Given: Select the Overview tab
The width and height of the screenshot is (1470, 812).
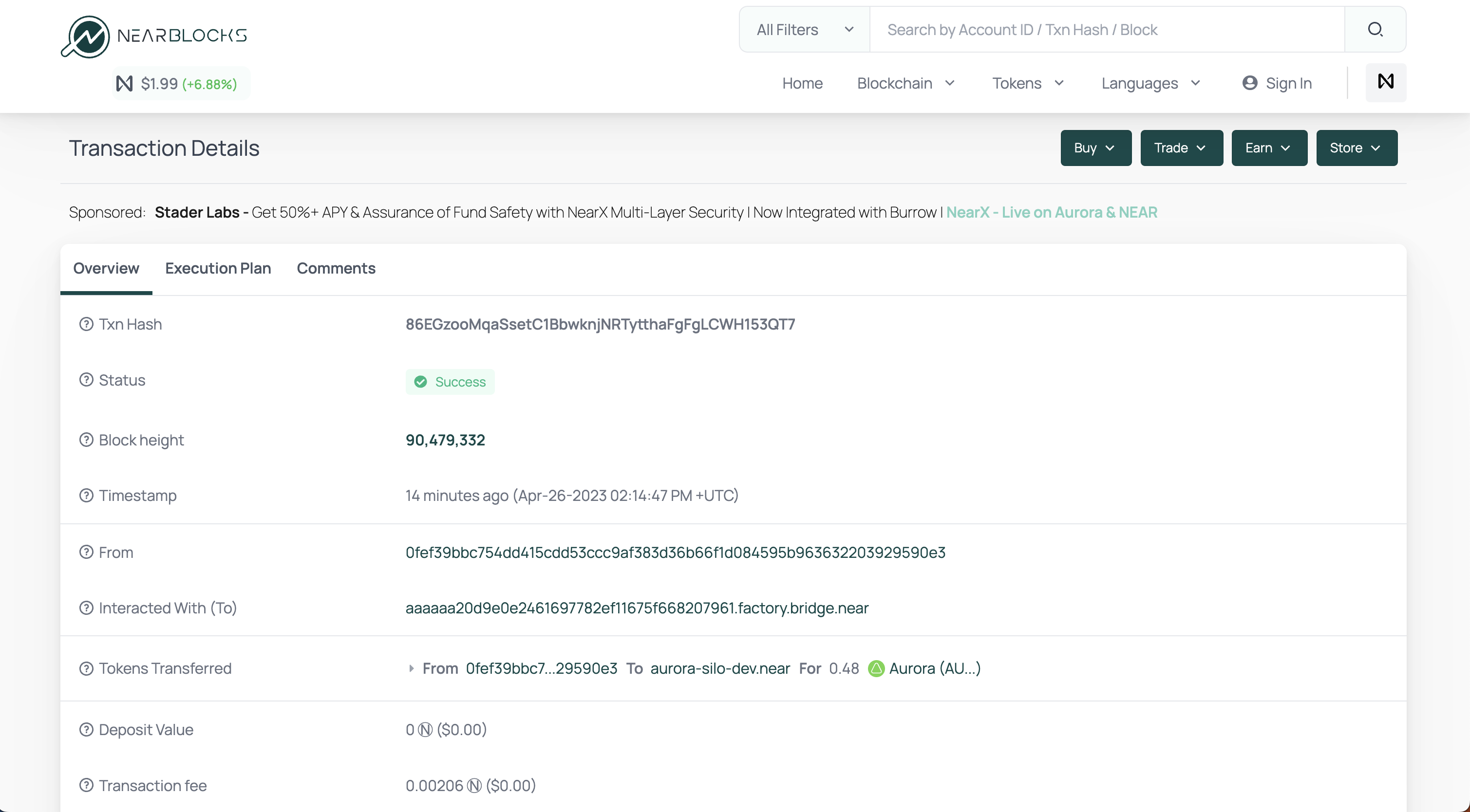Looking at the screenshot, I should (x=106, y=268).
